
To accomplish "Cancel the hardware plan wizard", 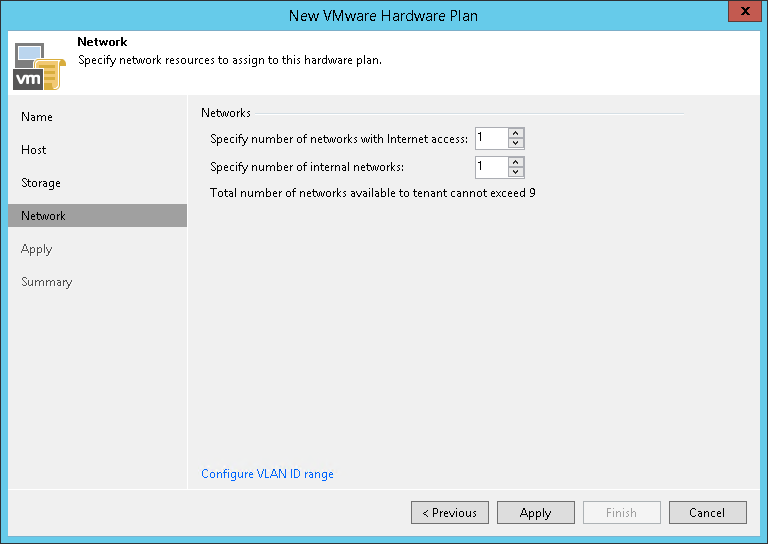I will tap(708, 513).
